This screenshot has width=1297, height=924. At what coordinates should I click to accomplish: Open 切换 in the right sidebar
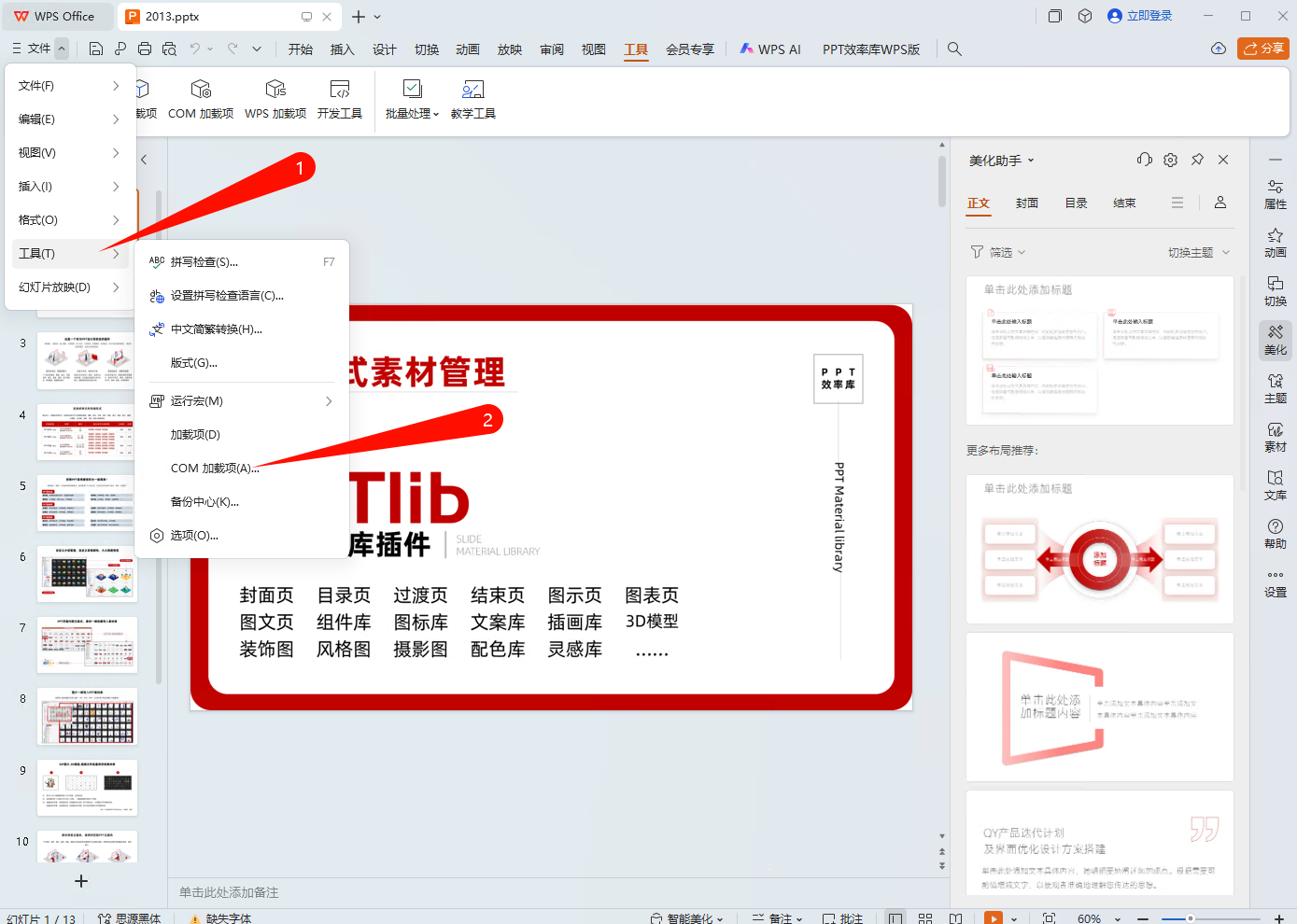pyautogui.click(x=1276, y=291)
